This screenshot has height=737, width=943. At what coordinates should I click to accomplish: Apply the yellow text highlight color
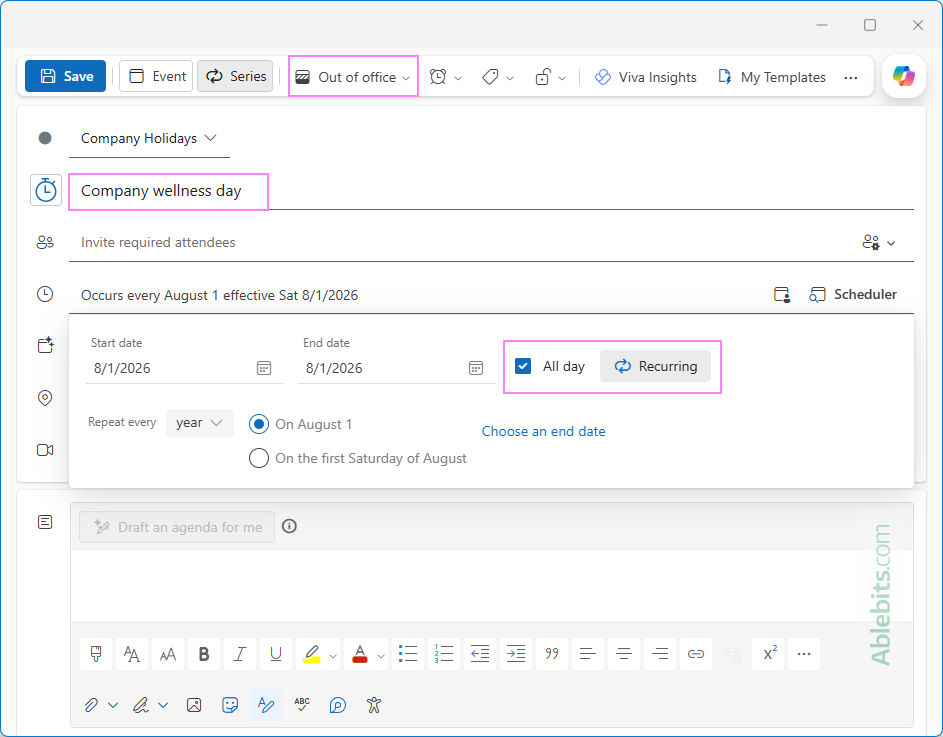click(x=312, y=654)
